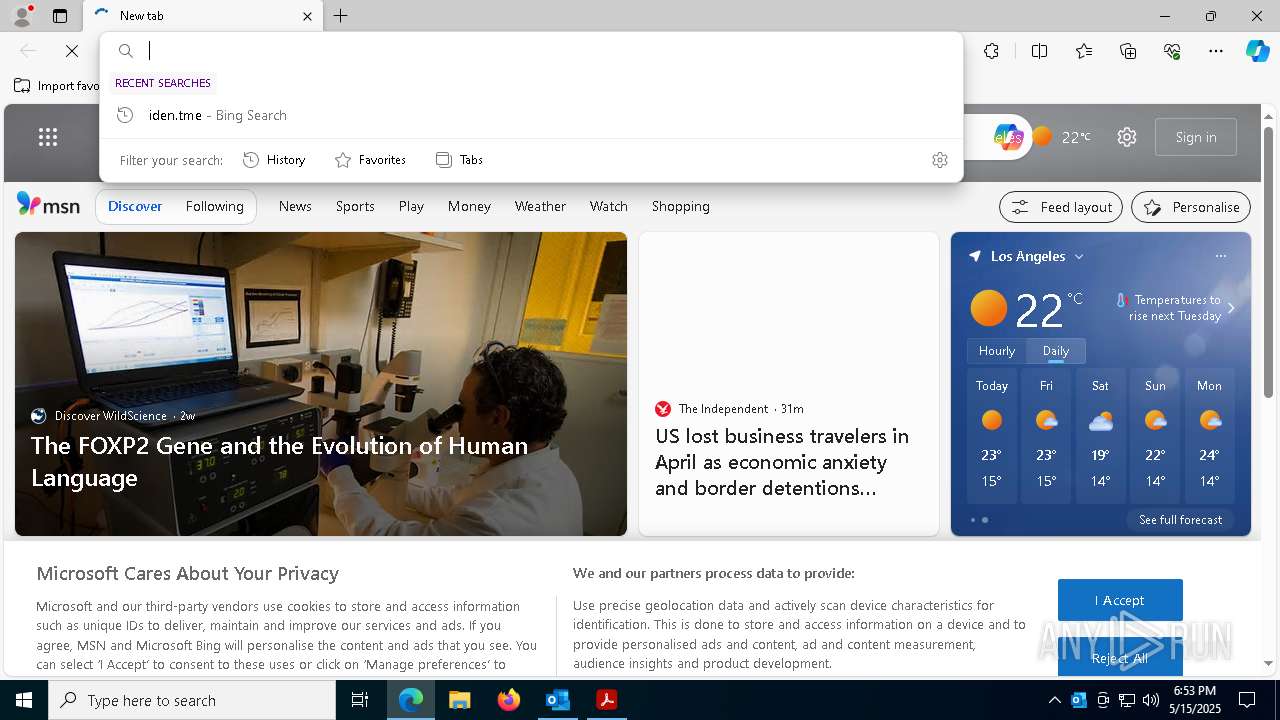Show next weather insight arrow
This screenshot has height=720, width=1280.
pyautogui.click(x=1231, y=308)
